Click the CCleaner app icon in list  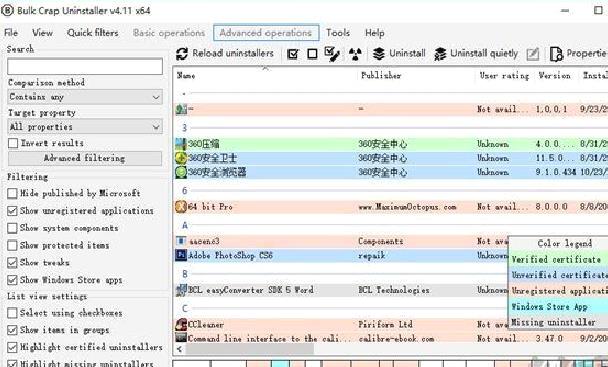(x=181, y=324)
